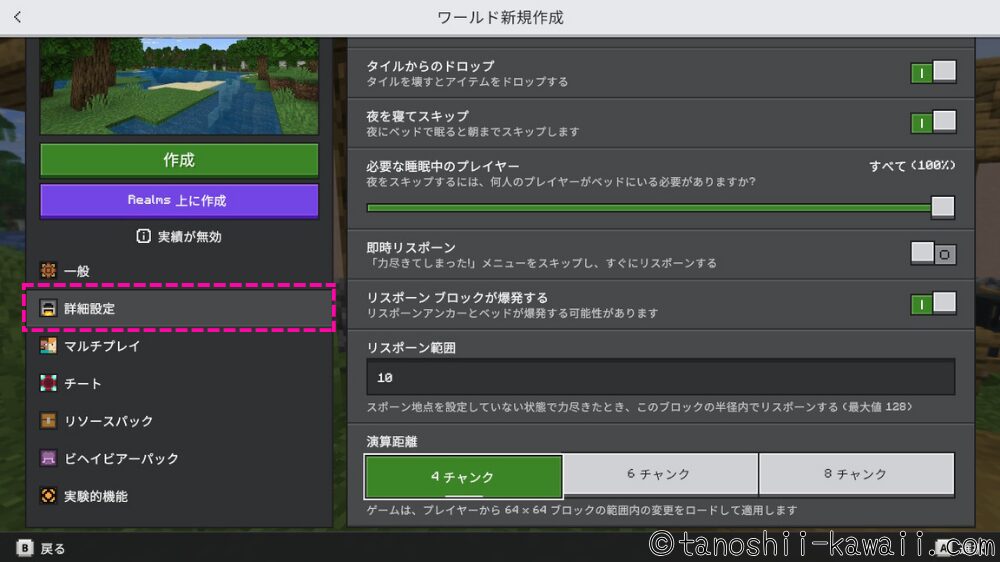This screenshot has height=562, width=1000.
Task: Toggle 夜を寝てスキップ switch
Action: pyautogui.click(x=933, y=122)
